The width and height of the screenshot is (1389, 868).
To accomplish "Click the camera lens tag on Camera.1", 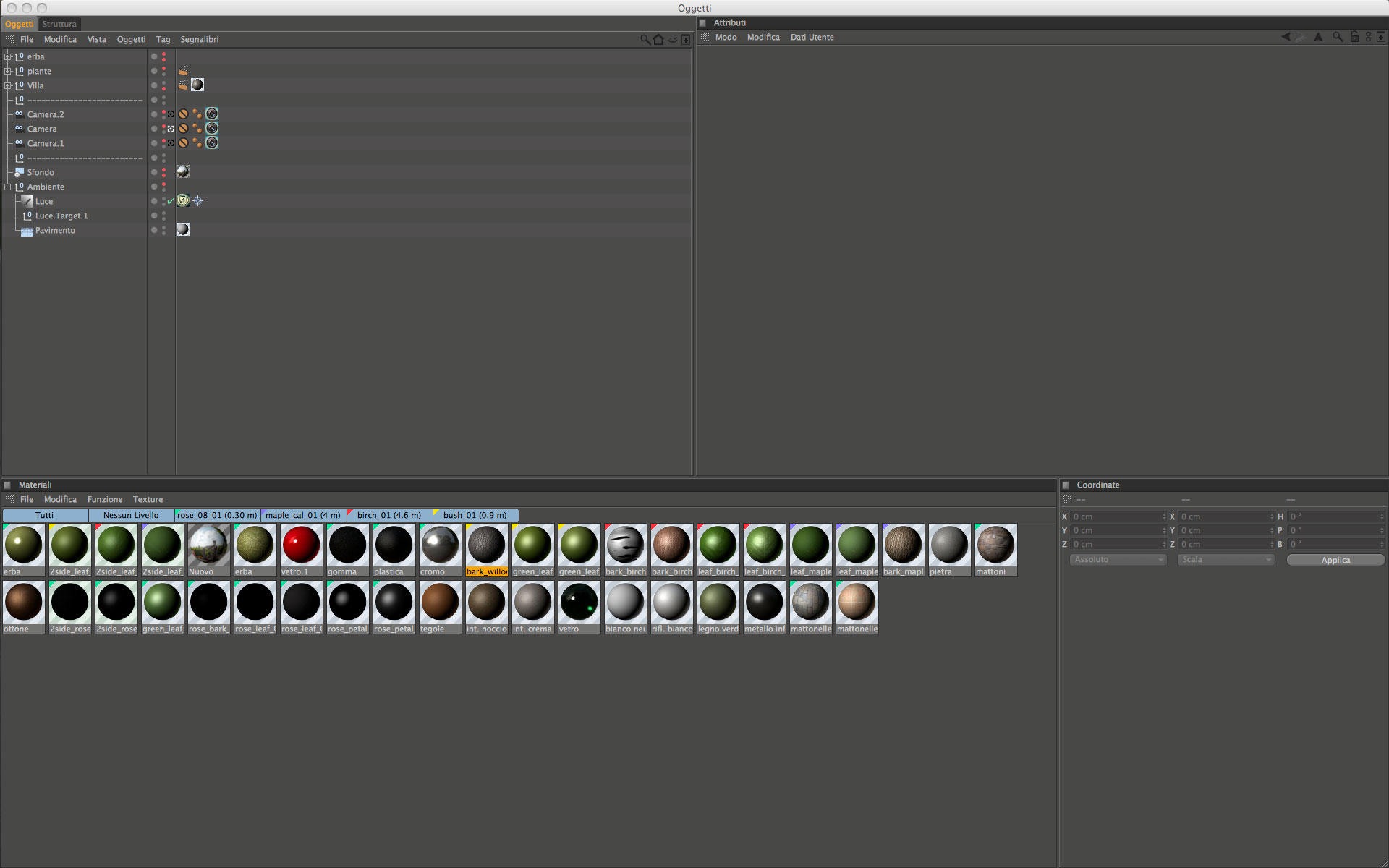I will coord(212,143).
